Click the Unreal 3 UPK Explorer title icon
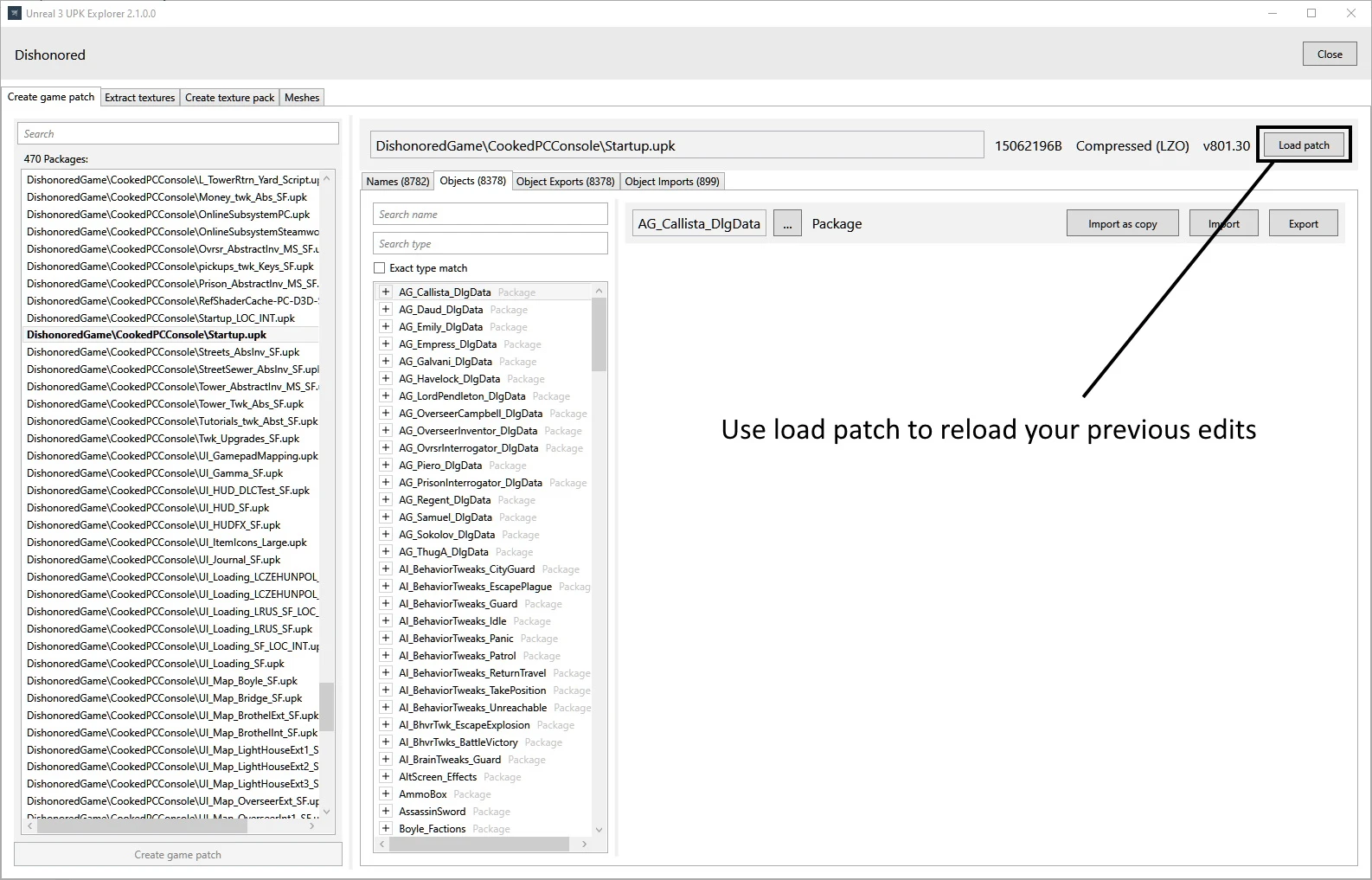1372x880 pixels. pos(14,13)
